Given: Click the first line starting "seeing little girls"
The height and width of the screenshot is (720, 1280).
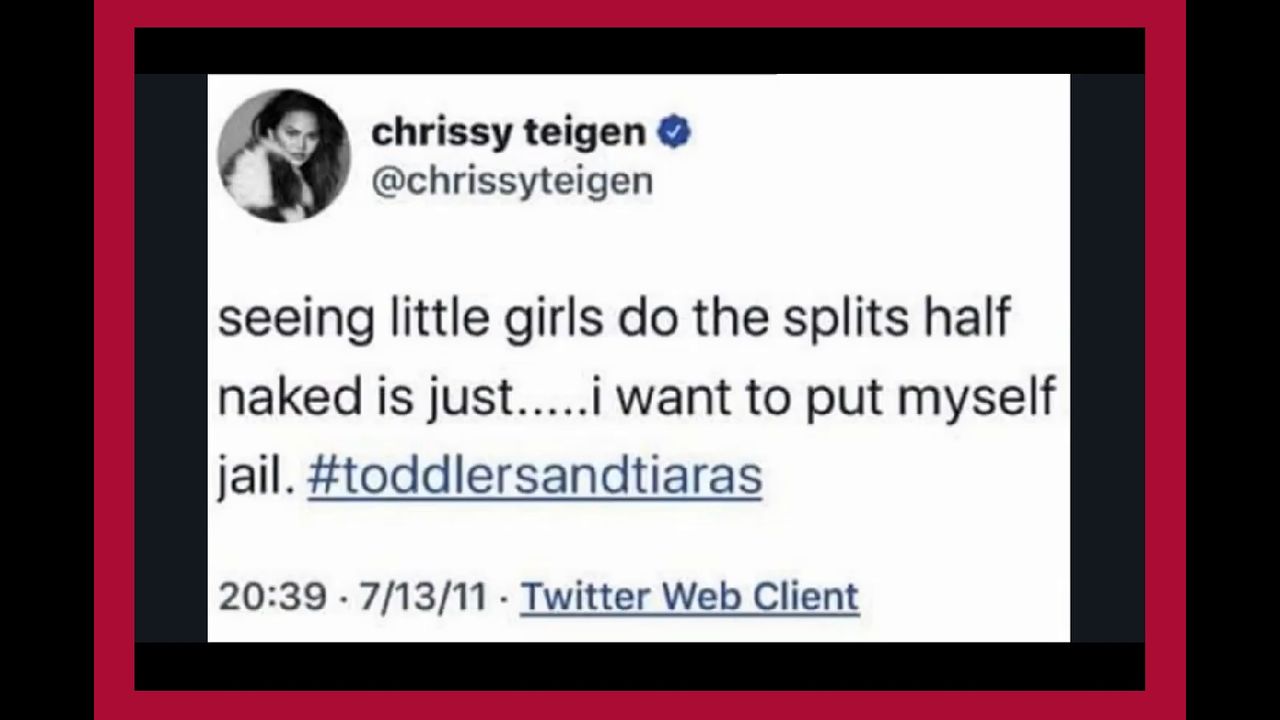Looking at the screenshot, I should (x=614, y=318).
